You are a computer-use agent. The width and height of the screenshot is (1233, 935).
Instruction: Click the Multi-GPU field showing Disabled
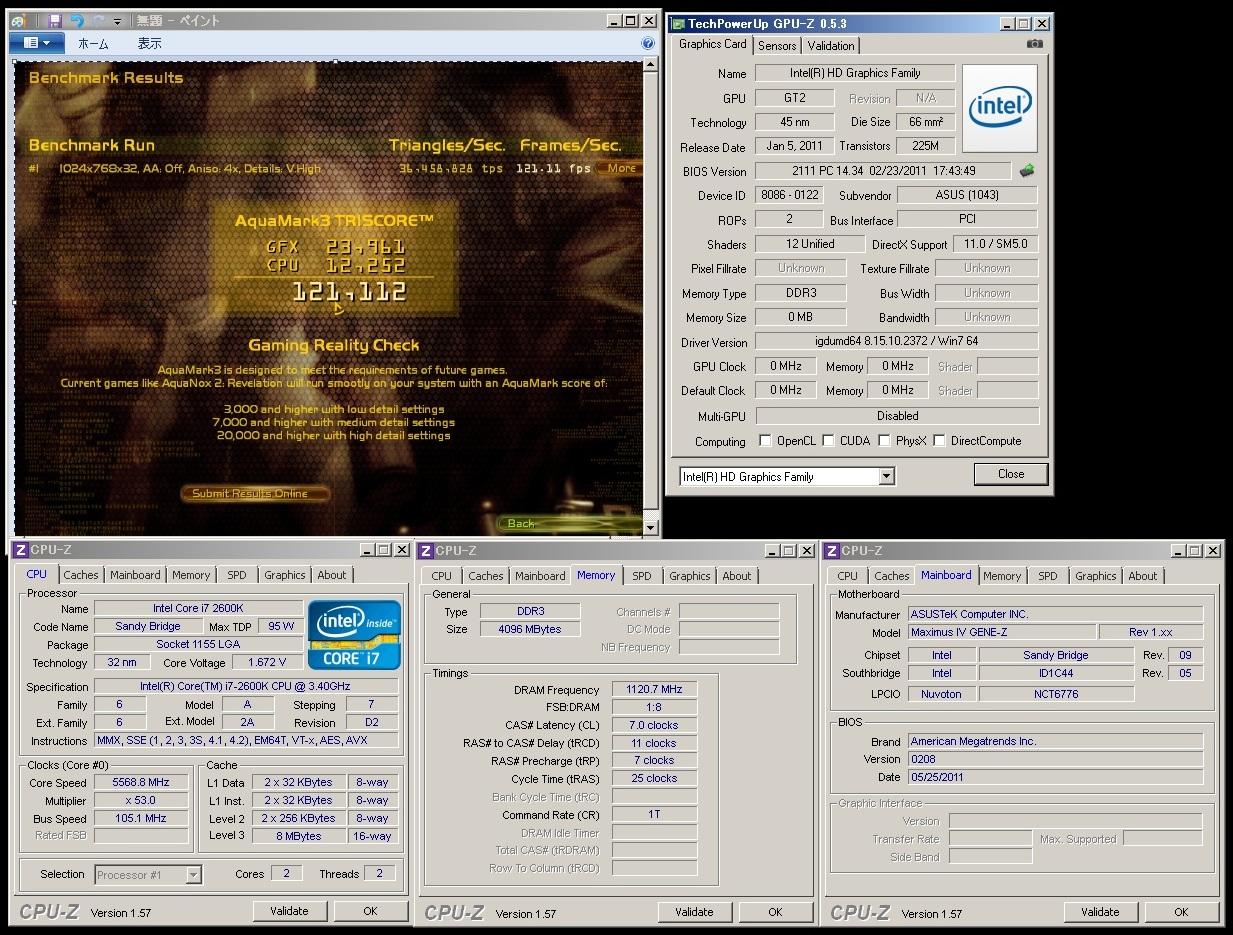[897, 416]
